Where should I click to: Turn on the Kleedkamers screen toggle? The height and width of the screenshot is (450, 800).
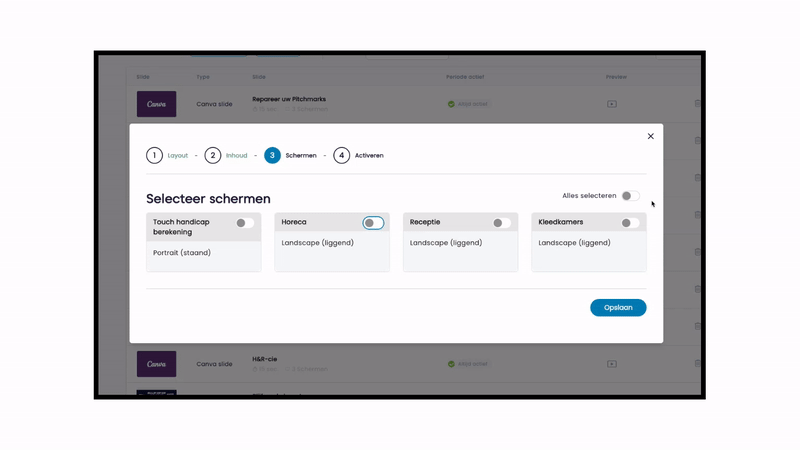pos(630,223)
